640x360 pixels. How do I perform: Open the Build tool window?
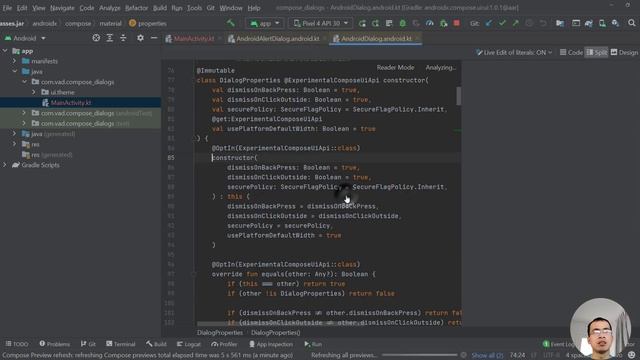(x=156, y=344)
